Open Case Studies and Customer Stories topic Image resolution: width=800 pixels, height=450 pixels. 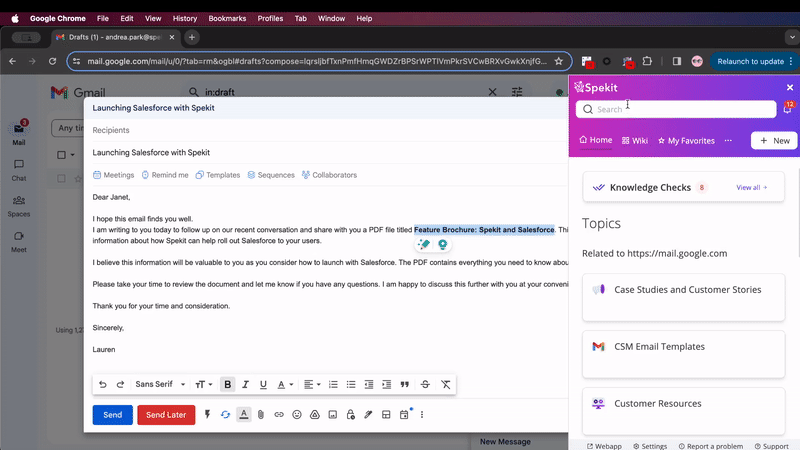(x=683, y=297)
